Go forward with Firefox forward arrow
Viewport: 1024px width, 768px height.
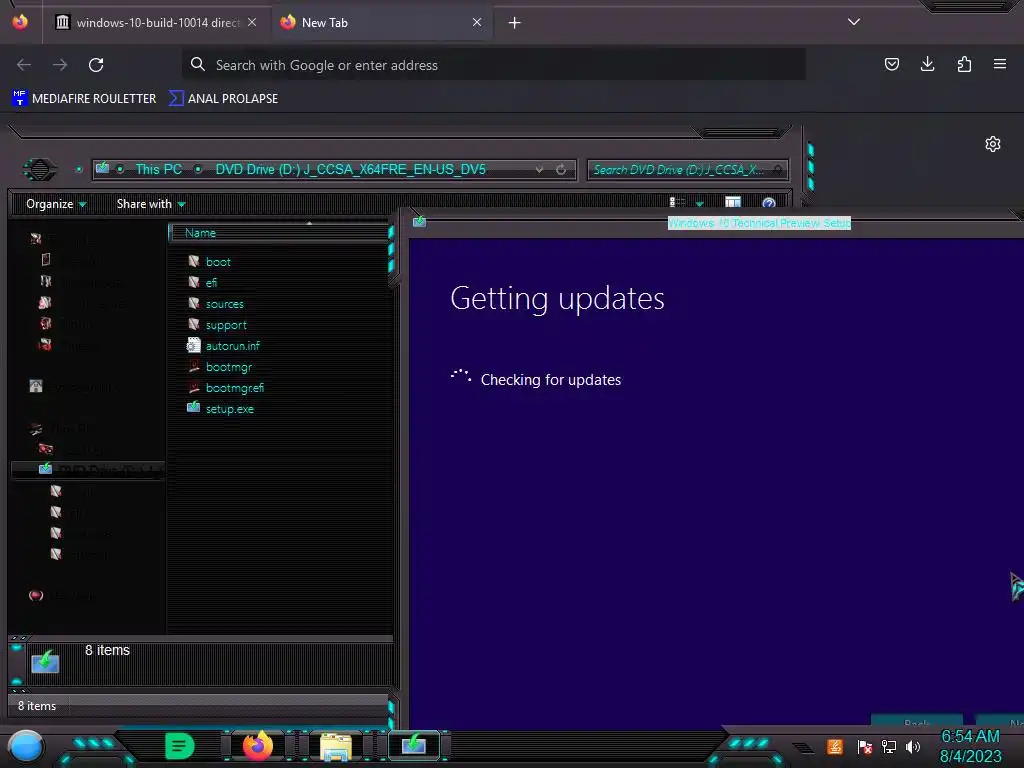click(x=60, y=65)
